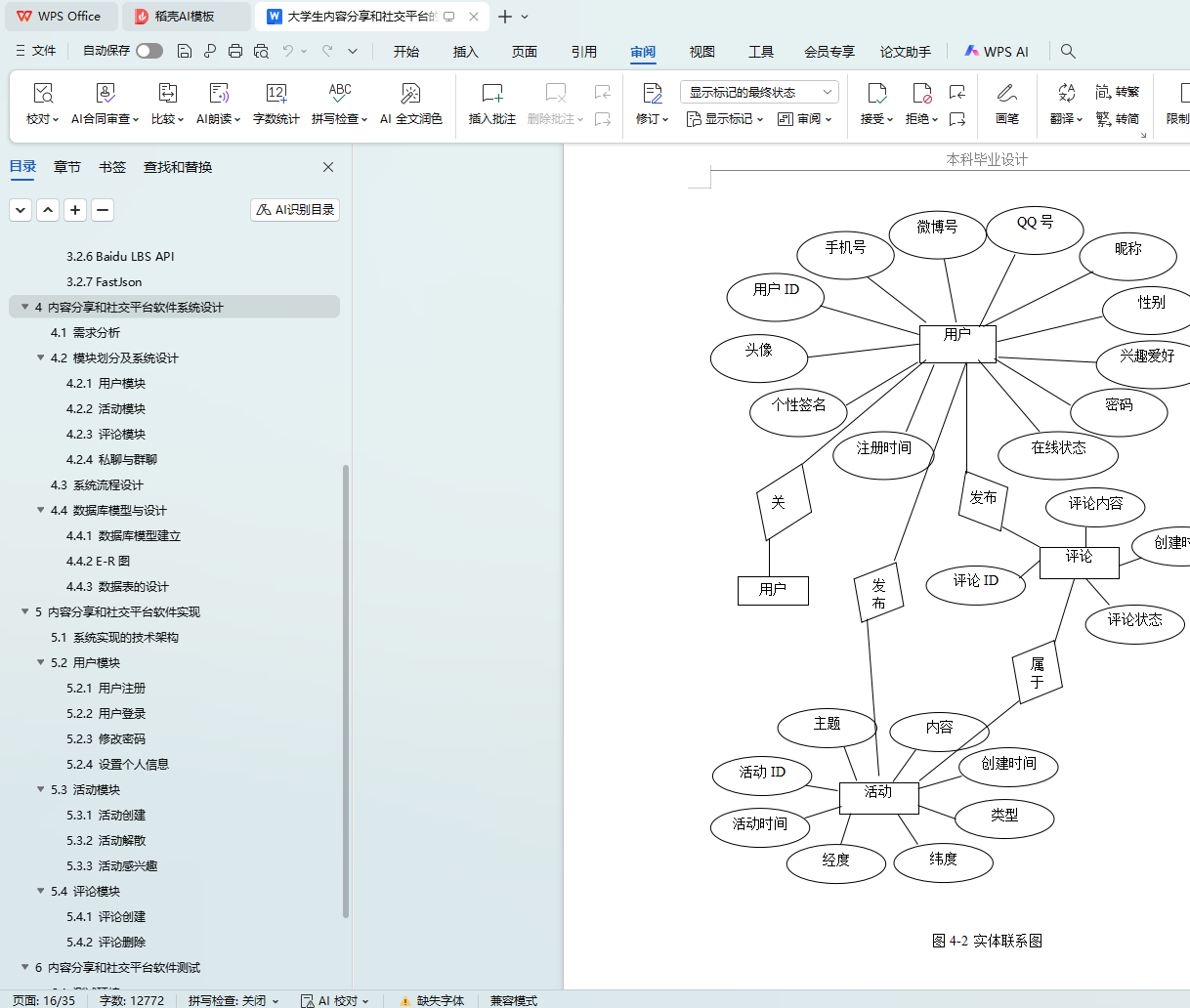Click the AI朗读 read-aloud icon

[x=218, y=94]
